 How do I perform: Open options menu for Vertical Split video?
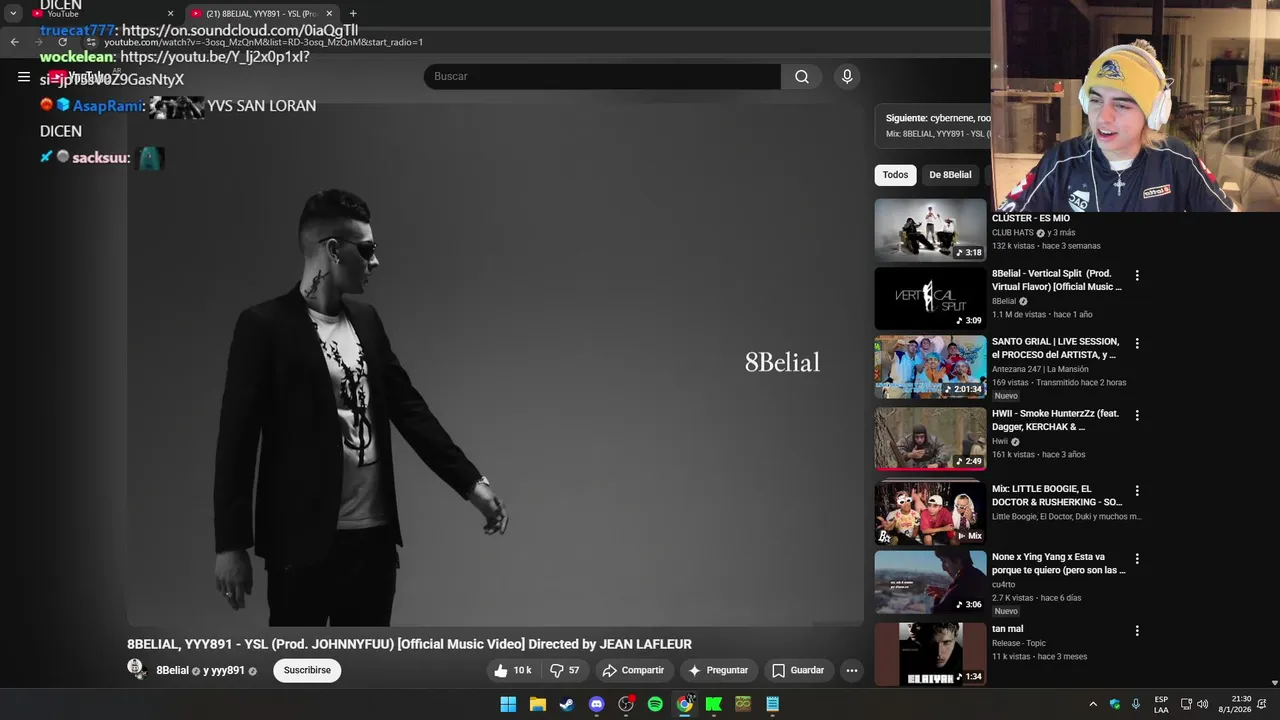(x=1136, y=275)
